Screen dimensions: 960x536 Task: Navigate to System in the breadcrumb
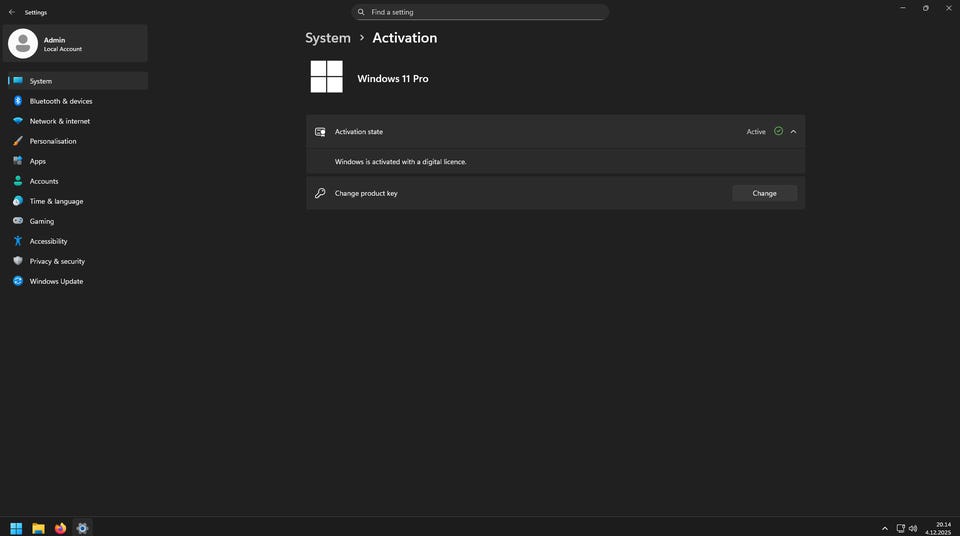(328, 38)
